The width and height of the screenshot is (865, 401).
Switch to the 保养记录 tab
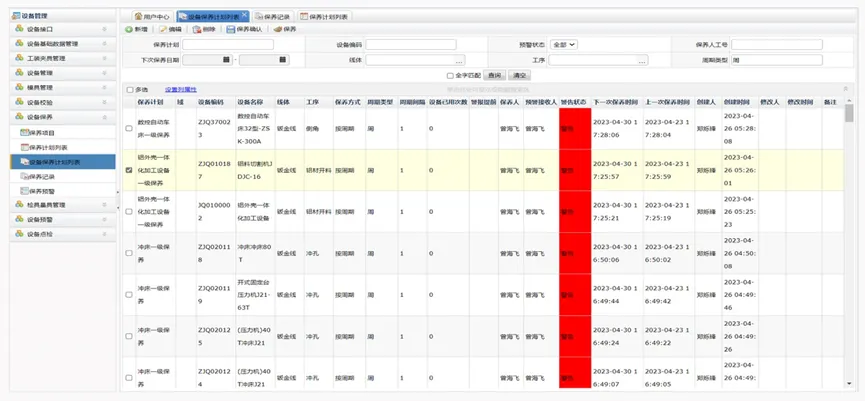273,17
